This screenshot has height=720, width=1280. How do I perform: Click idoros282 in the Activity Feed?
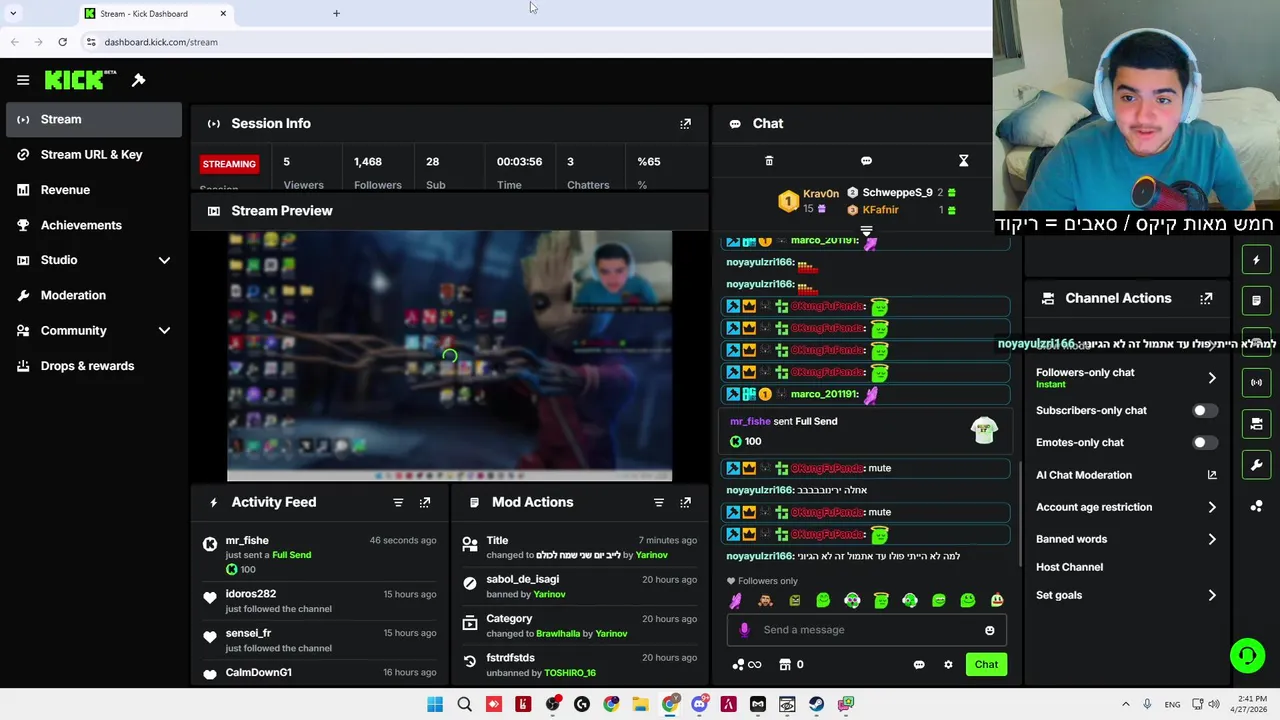[250, 594]
